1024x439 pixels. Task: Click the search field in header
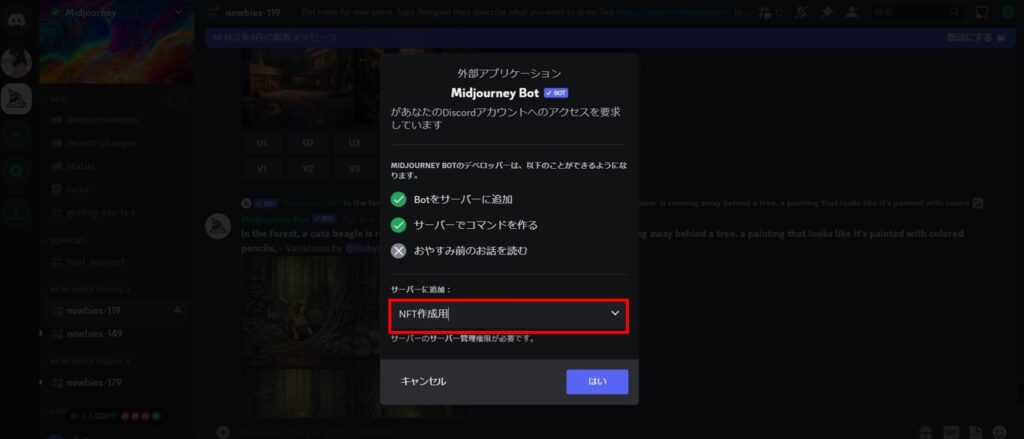point(919,12)
